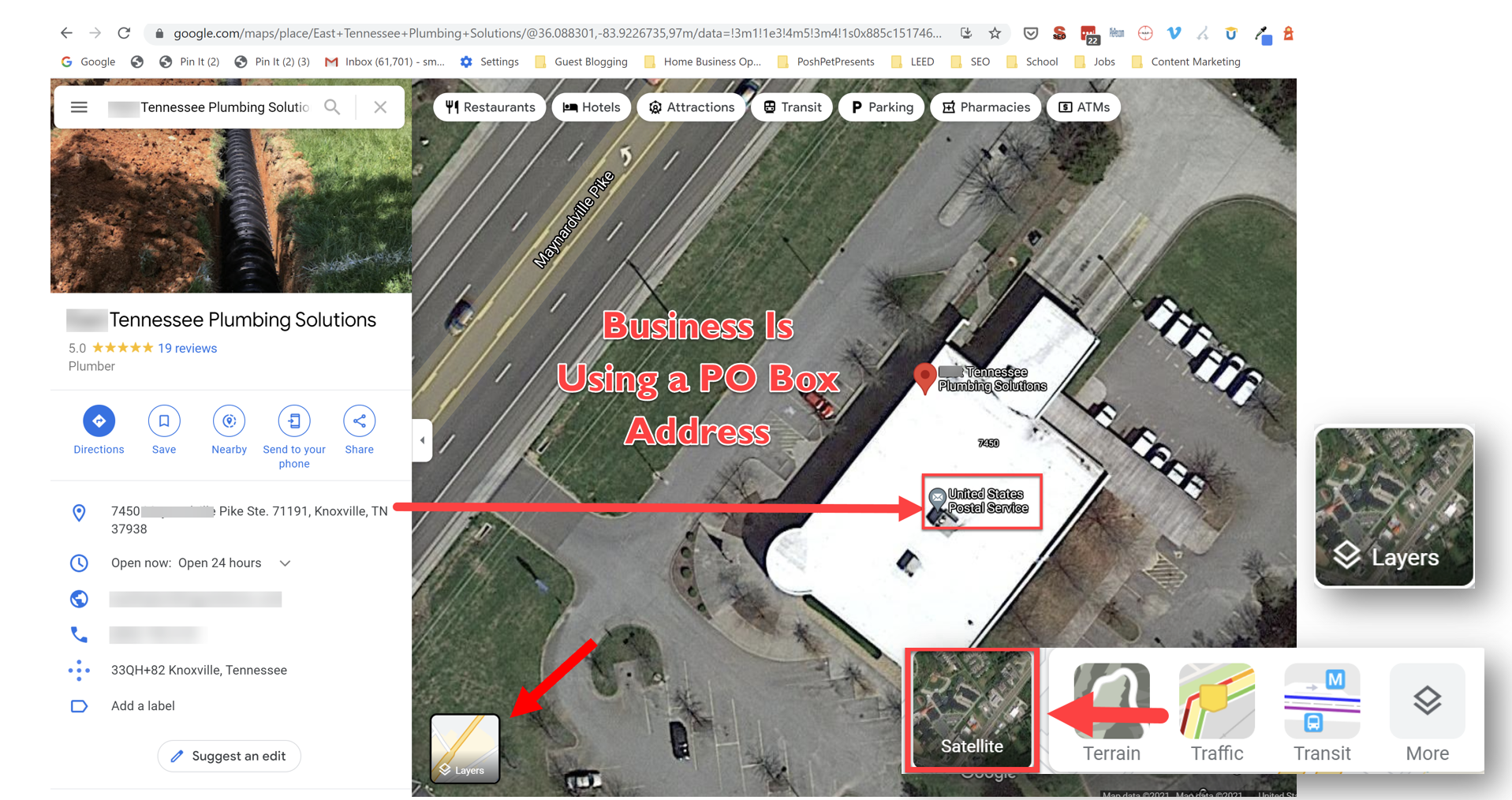Image resolution: width=1512 pixels, height=800 pixels.
Task: Bookmark this page with star icon
Action: 995,33
